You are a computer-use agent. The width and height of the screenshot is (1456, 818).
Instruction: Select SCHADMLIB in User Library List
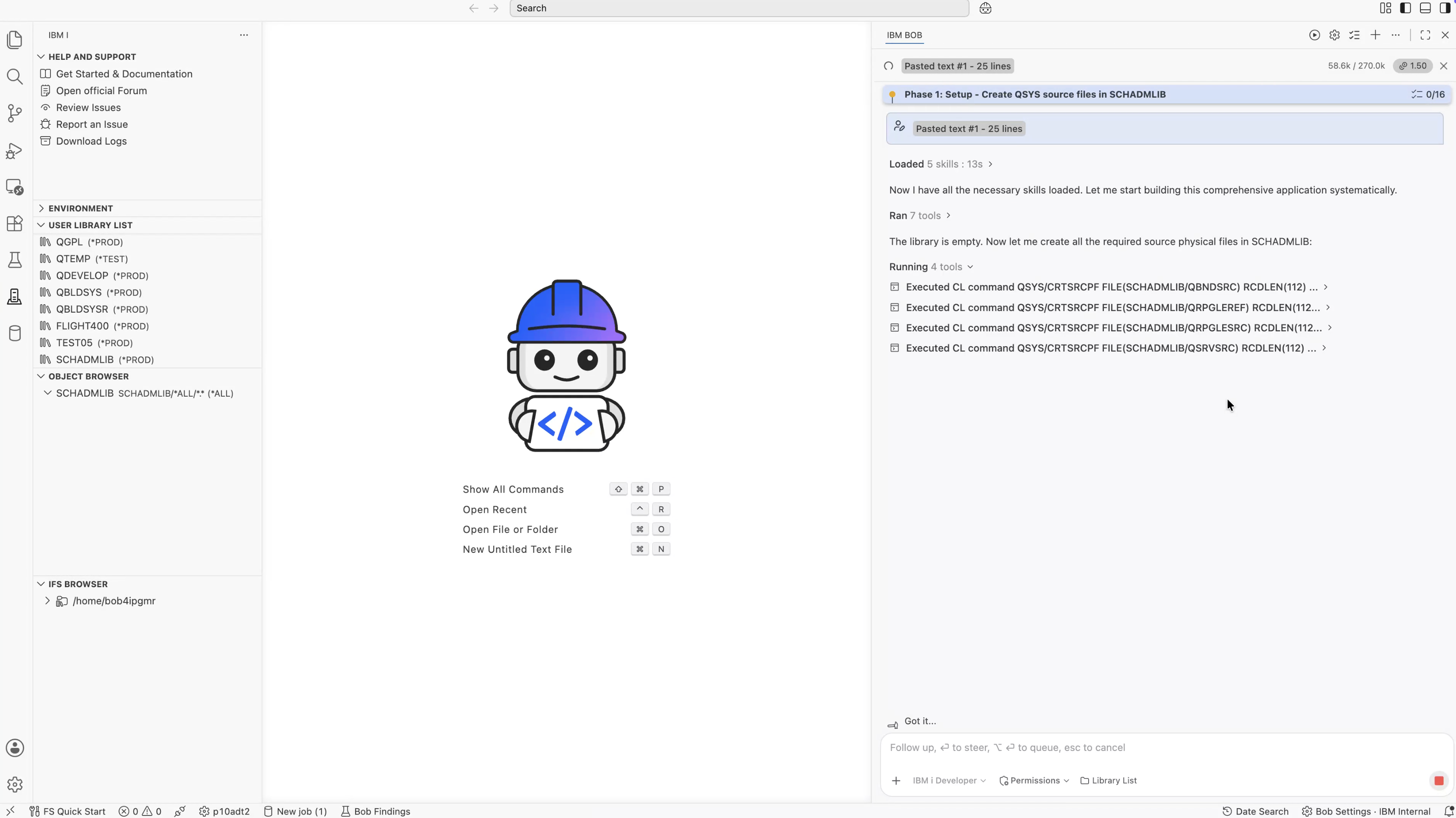[x=148, y=359]
